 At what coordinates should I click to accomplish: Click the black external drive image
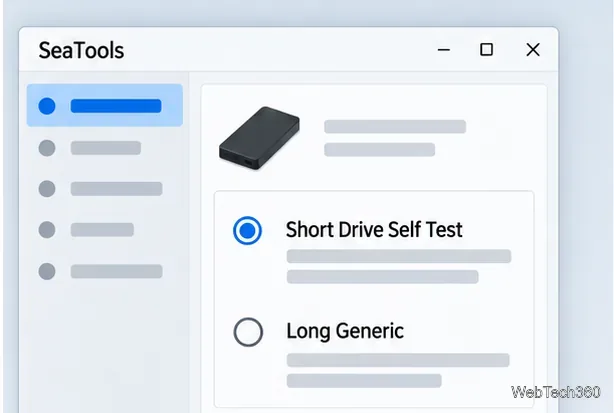point(259,138)
